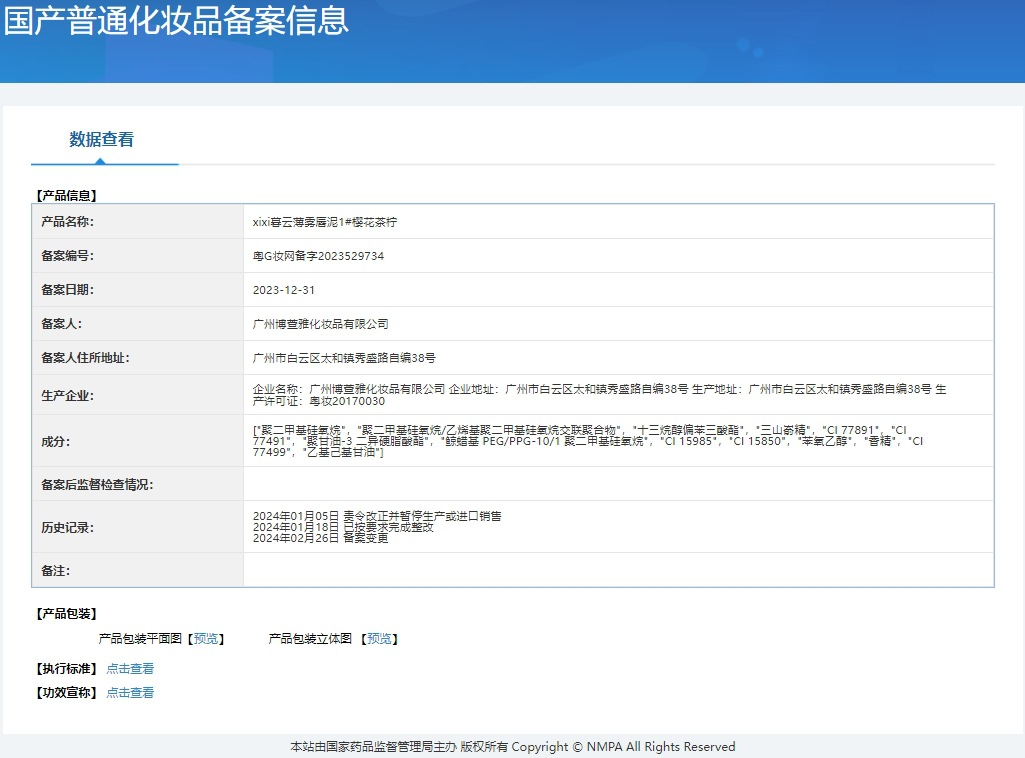This screenshot has height=758, width=1025.
Task: Click the 【产品包装】 section heading
Action: 67,614
